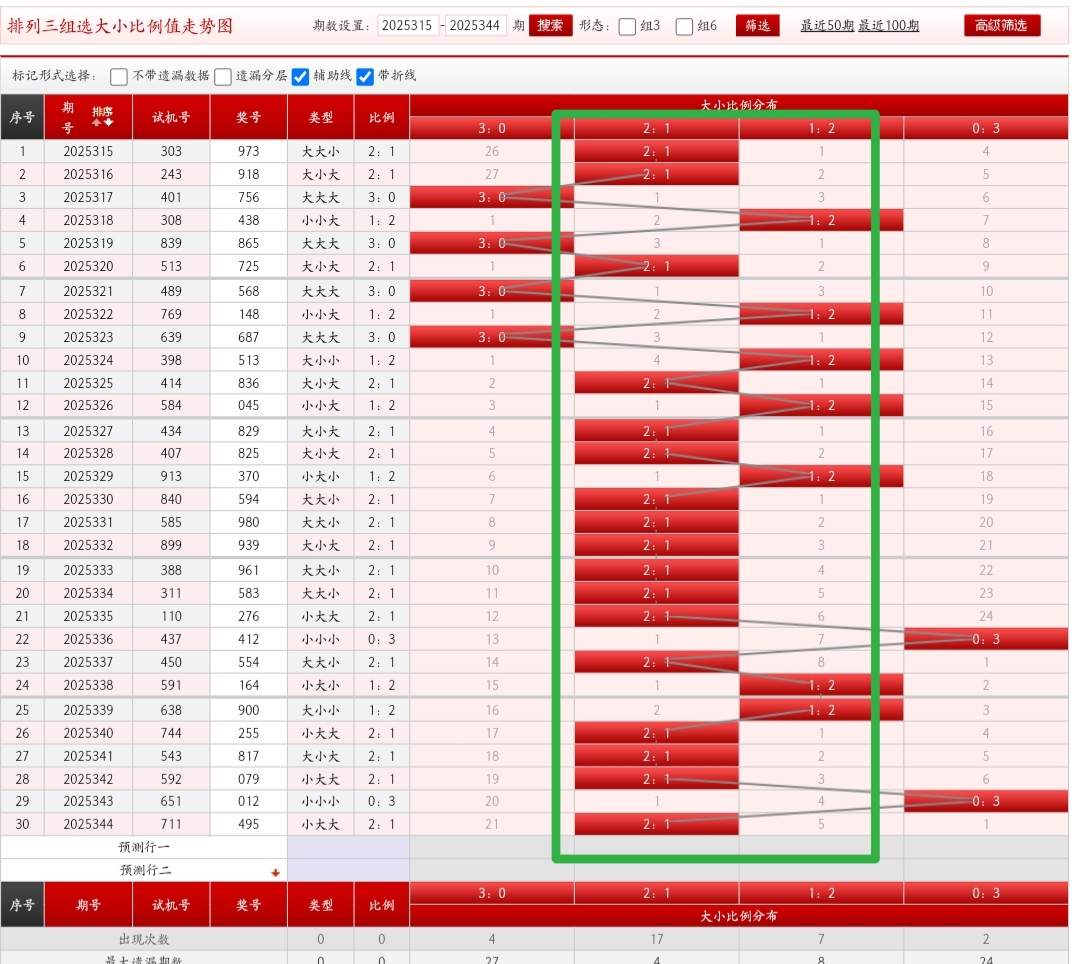Select period 2025315 in the 期号 column

click(88, 151)
